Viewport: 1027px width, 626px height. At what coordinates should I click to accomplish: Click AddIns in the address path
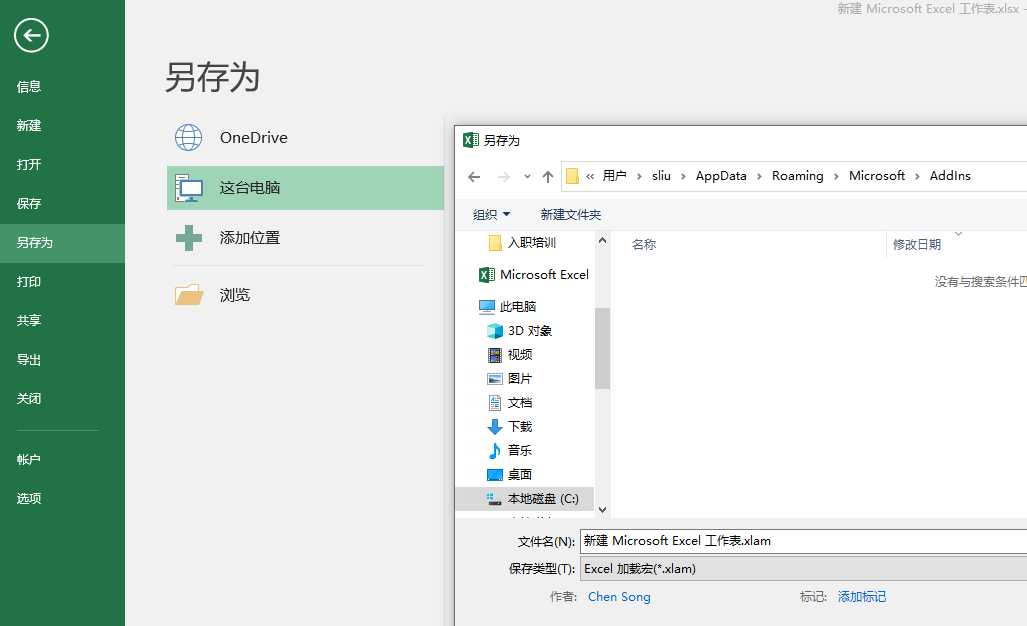950,176
